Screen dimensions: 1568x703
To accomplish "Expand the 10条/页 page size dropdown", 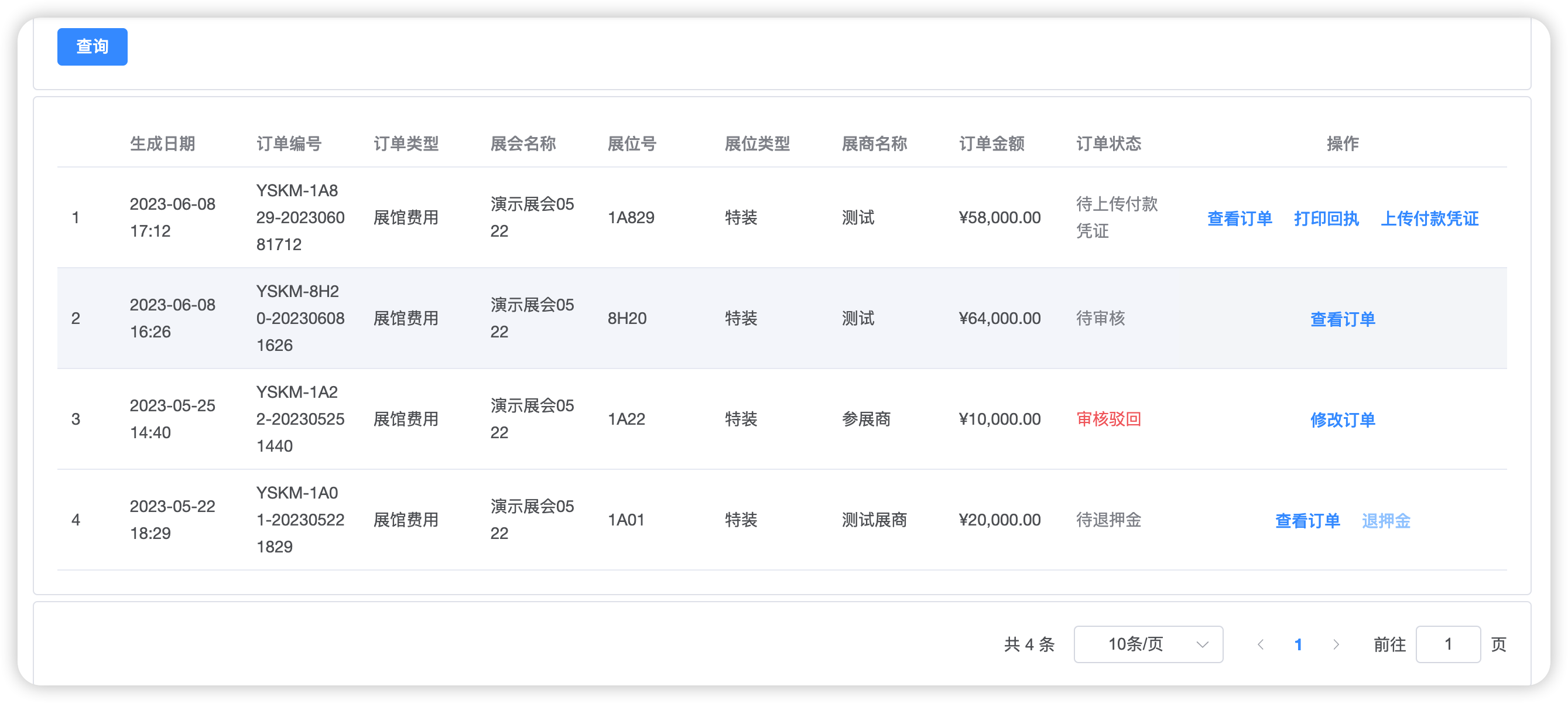I will point(1148,644).
